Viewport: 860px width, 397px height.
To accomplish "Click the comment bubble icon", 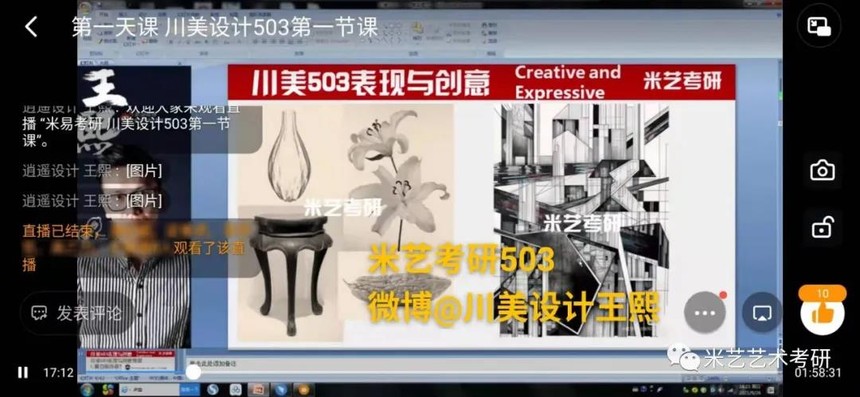I will [39, 313].
